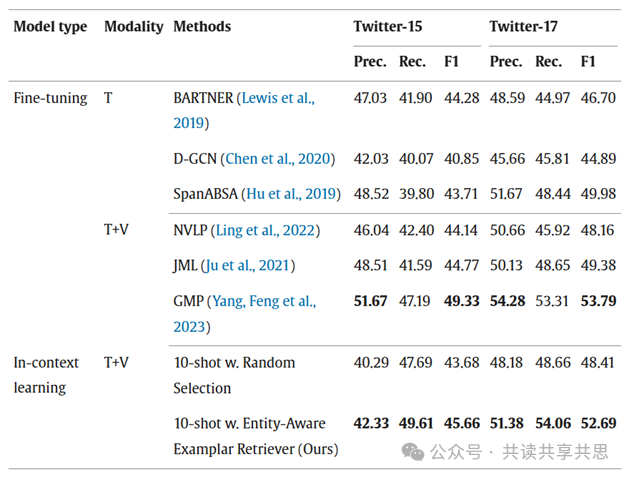Click the WeChat logo in the watermark
Image resolution: width=629 pixels, height=477 pixels.
[x=413, y=452]
